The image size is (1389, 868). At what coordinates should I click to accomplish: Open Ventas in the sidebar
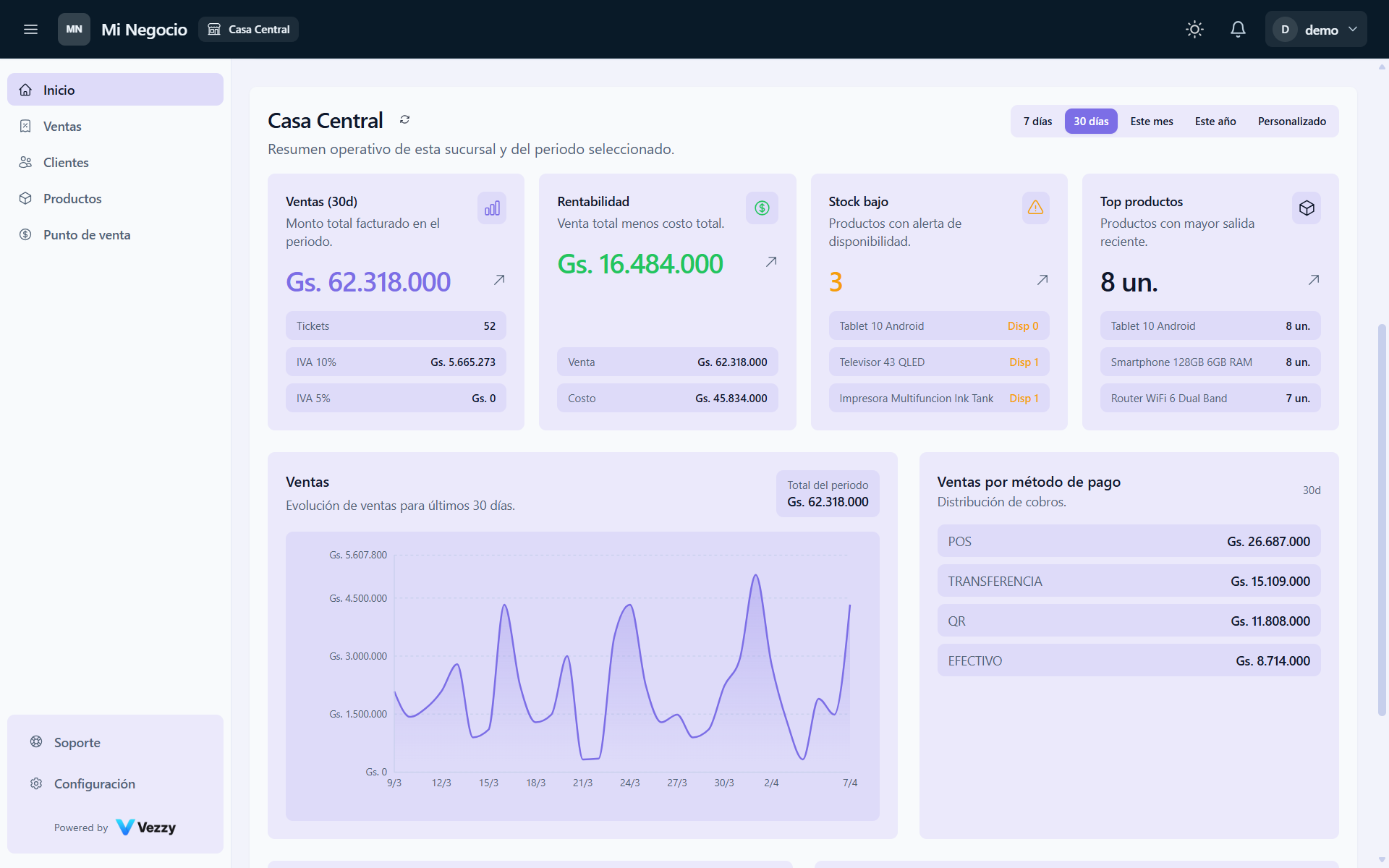[115, 126]
